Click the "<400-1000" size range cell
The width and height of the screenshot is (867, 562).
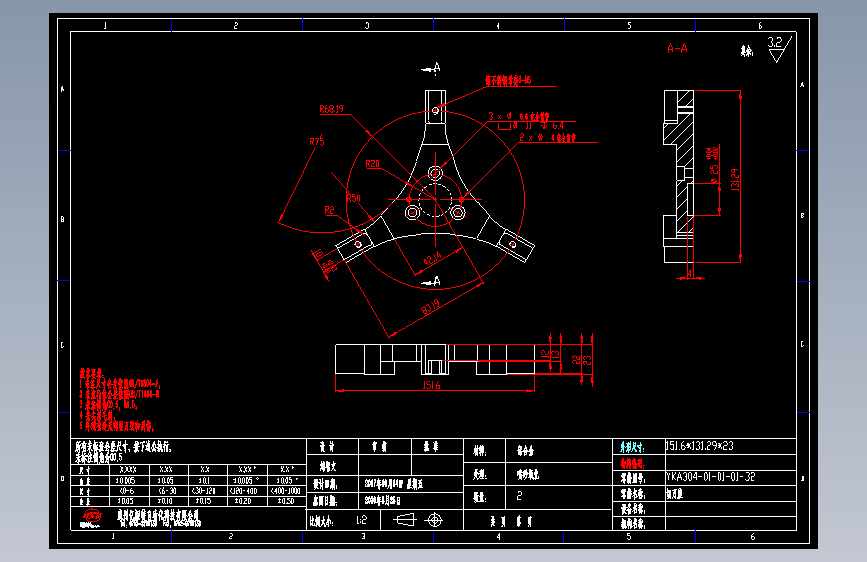(x=285, y=491)
